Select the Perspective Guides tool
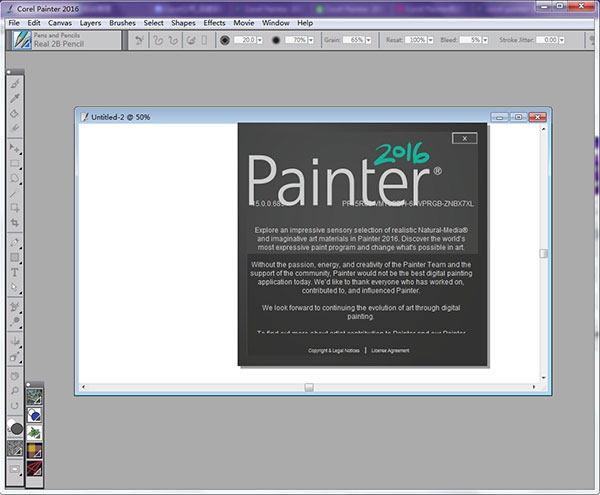This screenshot has width=600, height=495. pos(15,357)
